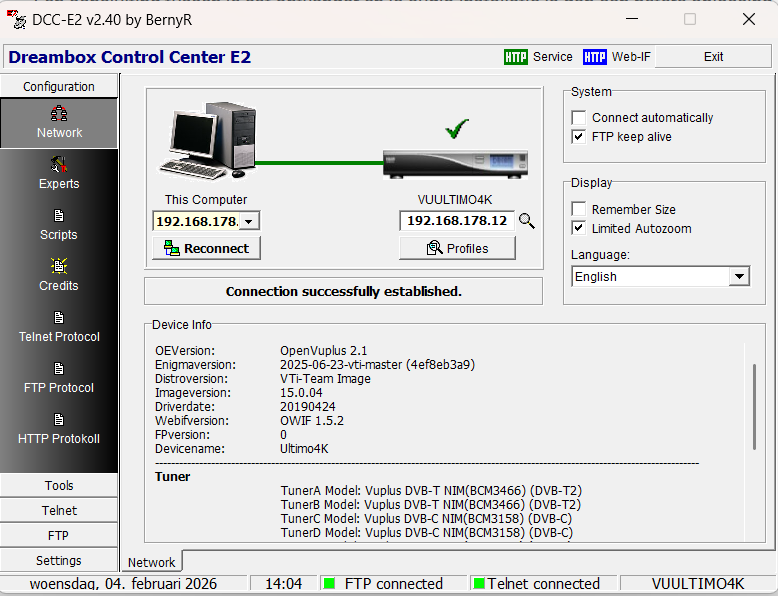Click the bold Tuner heading
This screenshot has height=596, width=778.
(173, 476)
